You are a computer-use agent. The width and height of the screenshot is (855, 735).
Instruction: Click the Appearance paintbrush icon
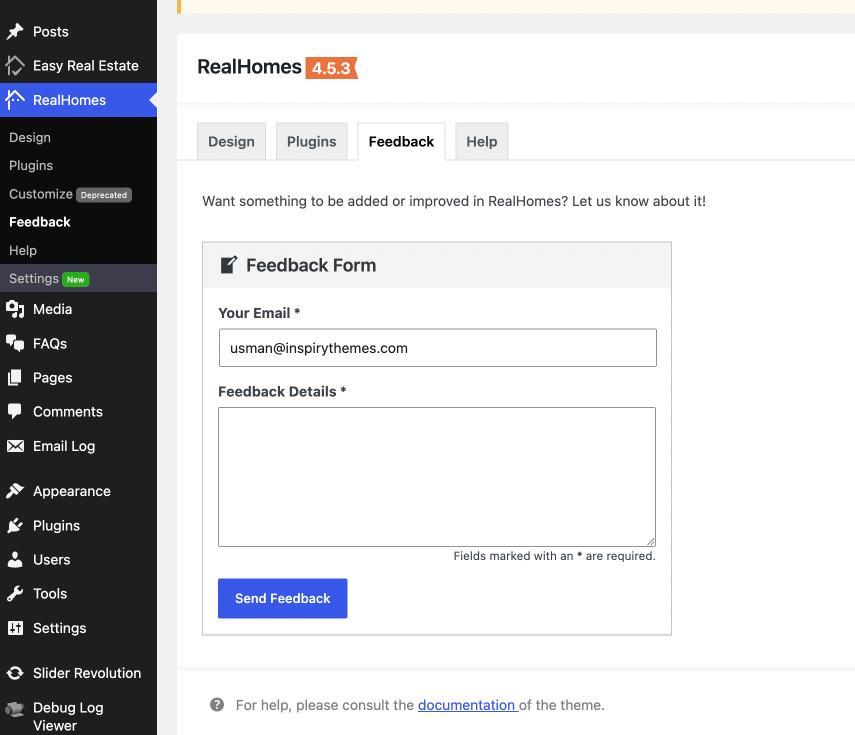(15, 491)
